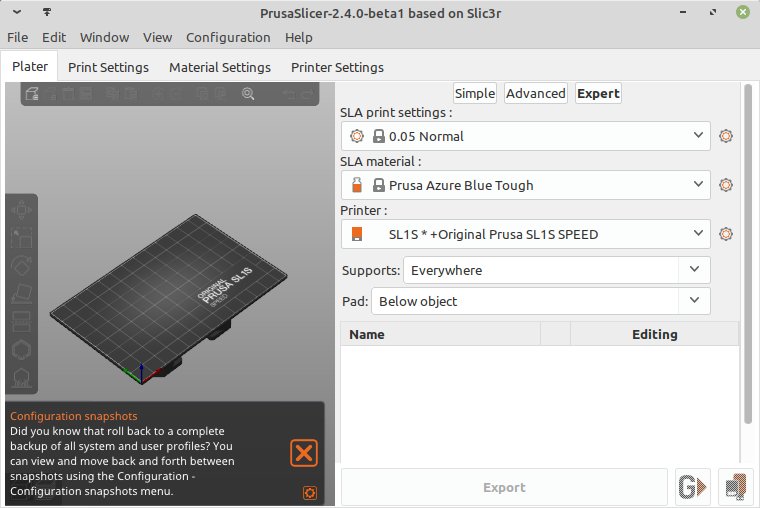Click the Add instance plus icon
The height and width of the screenshot is (508, 760).
[x=158, y=94]
